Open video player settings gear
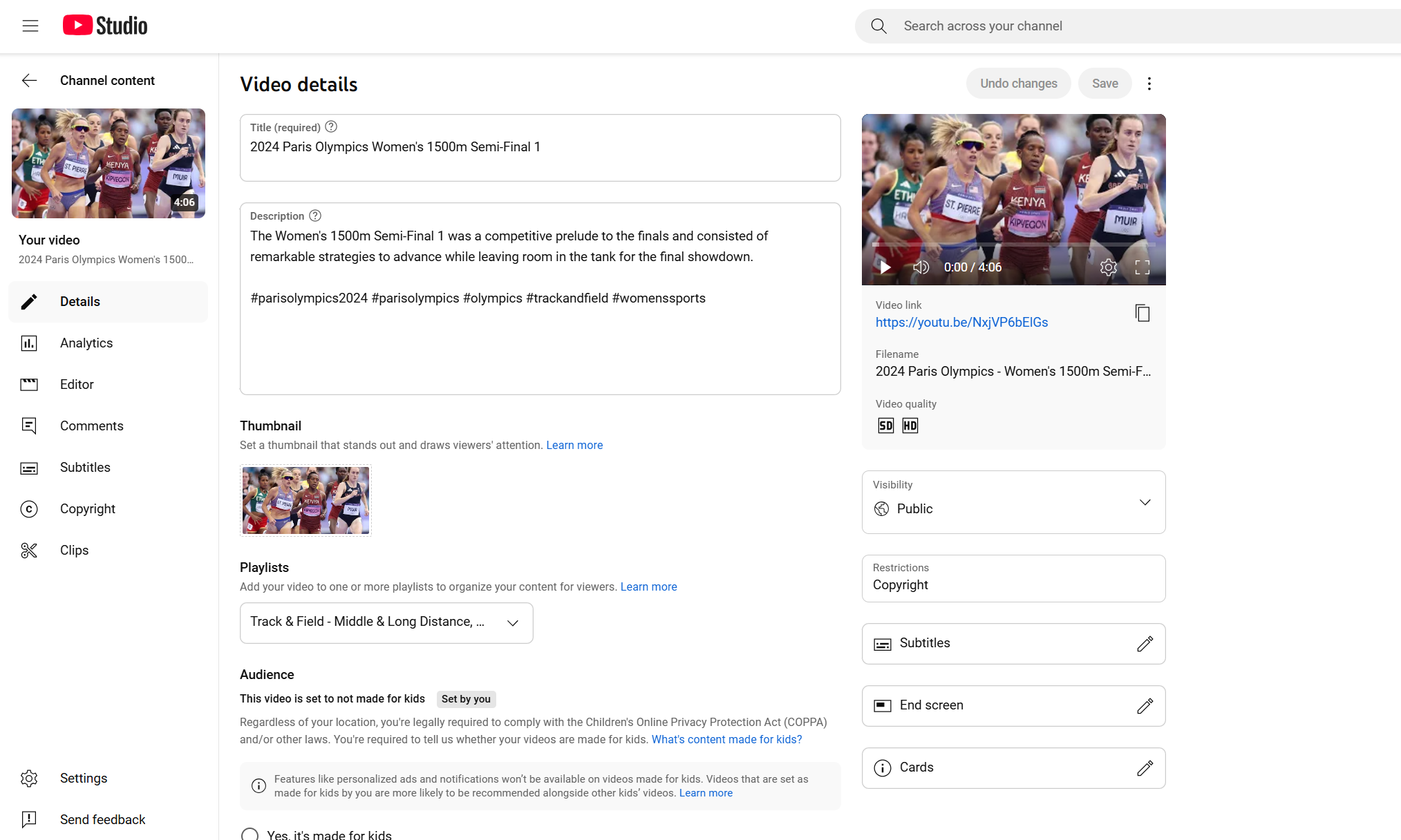Viewport: 1401px width, 840px height. pos(1108,267)
